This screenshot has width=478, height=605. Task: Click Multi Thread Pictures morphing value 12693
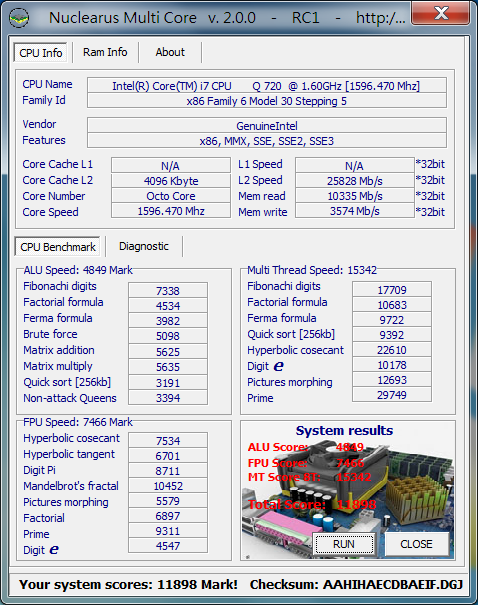392,380
